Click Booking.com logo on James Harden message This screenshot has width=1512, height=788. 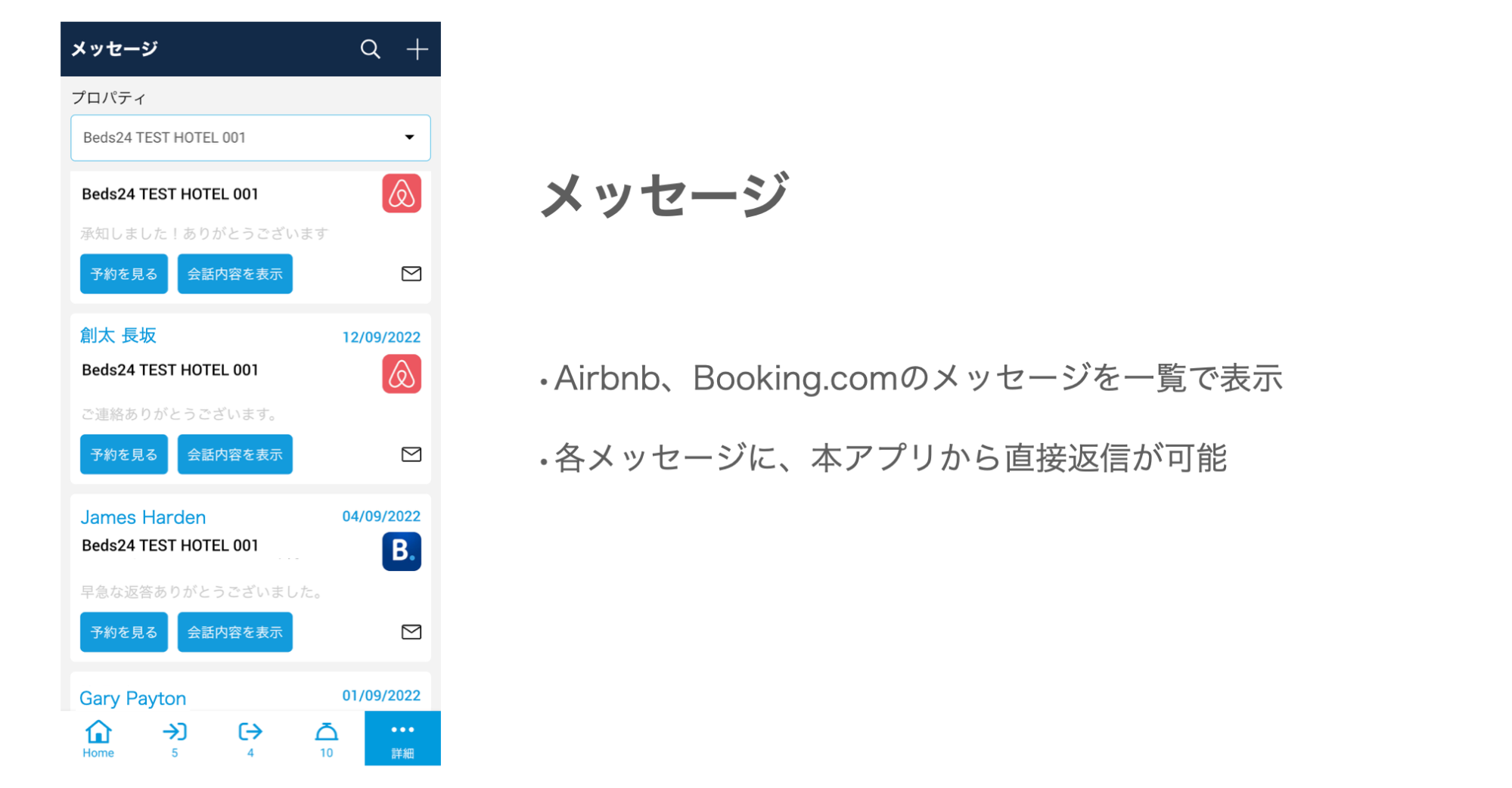pos(402,551)
